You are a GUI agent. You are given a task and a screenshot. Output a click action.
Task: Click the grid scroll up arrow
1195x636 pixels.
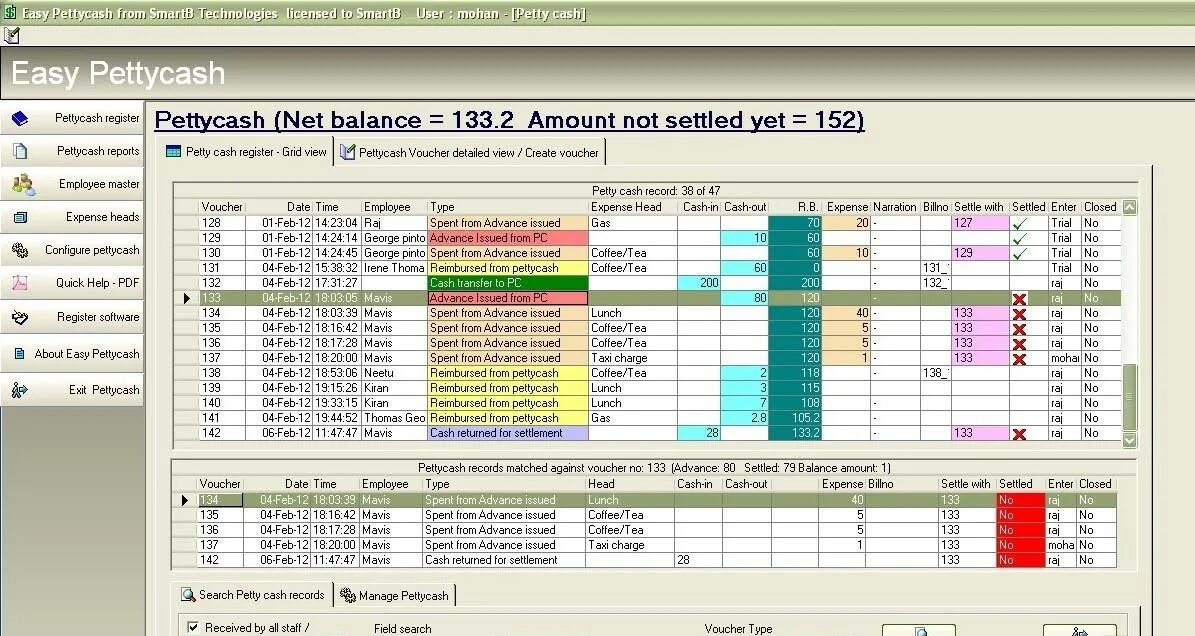click(1129, 207)
